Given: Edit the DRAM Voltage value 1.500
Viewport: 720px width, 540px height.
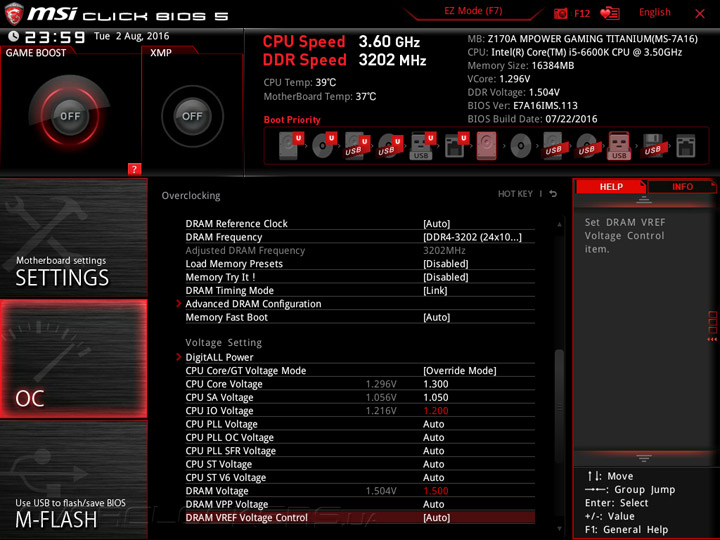Looking at the screenshot, I should pos(436,491).
